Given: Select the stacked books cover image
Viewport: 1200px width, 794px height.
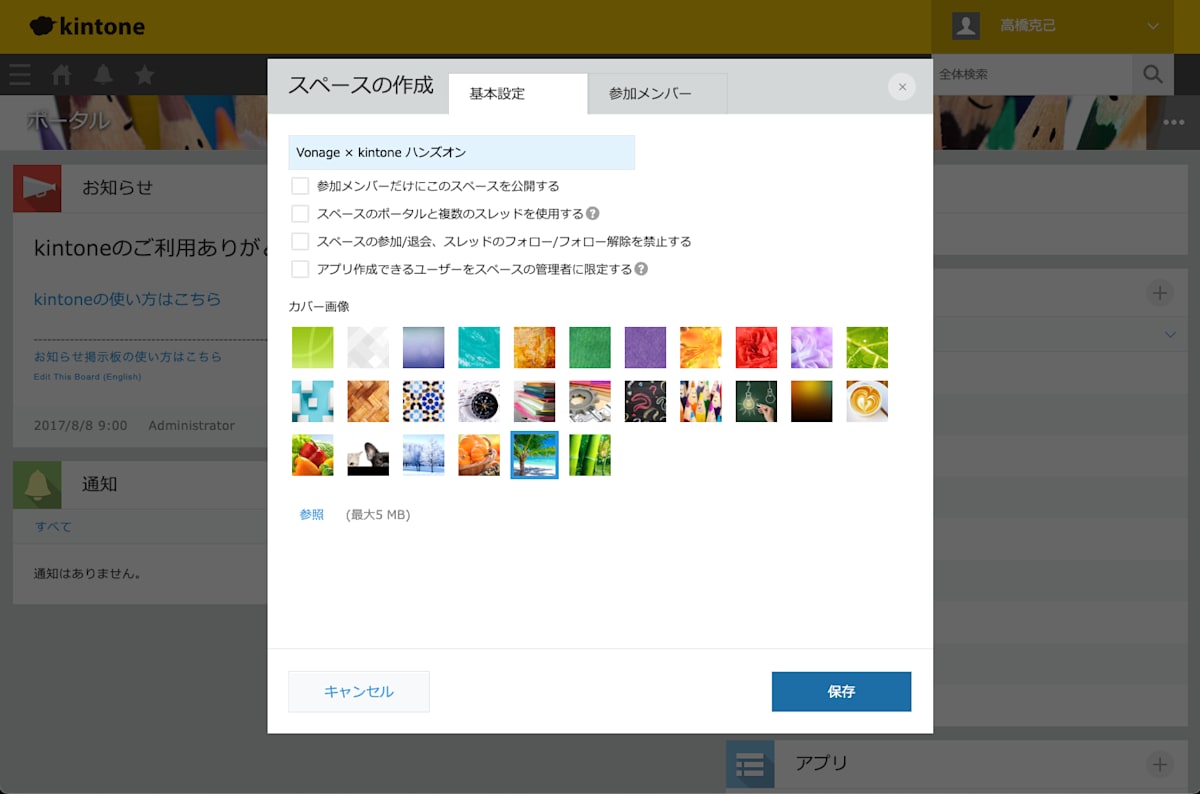Looking at the screenshot, I should pyautogui.click(x=534, y=401).
